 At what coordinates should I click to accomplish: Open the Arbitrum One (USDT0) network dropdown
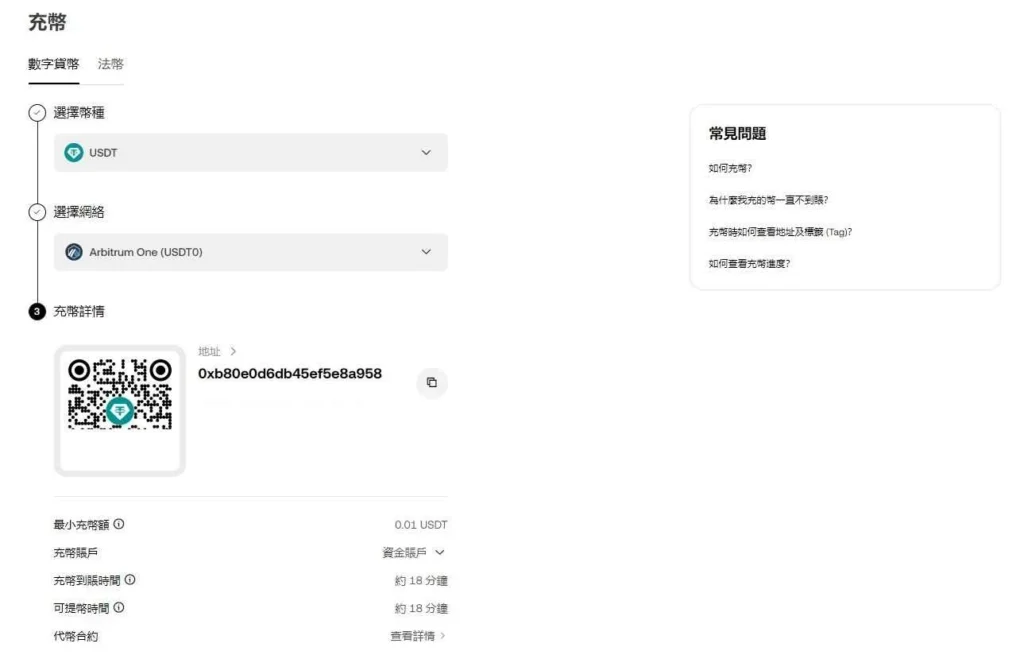tap(251, 252)
